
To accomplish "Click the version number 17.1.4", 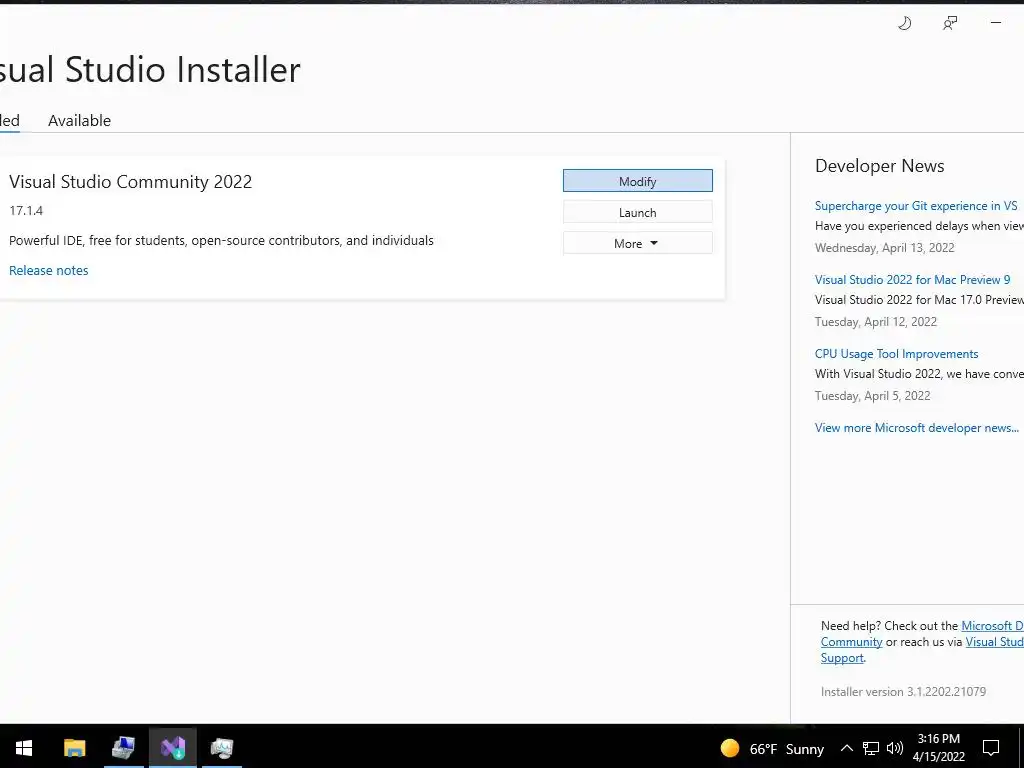I will (x=26, y=210).
